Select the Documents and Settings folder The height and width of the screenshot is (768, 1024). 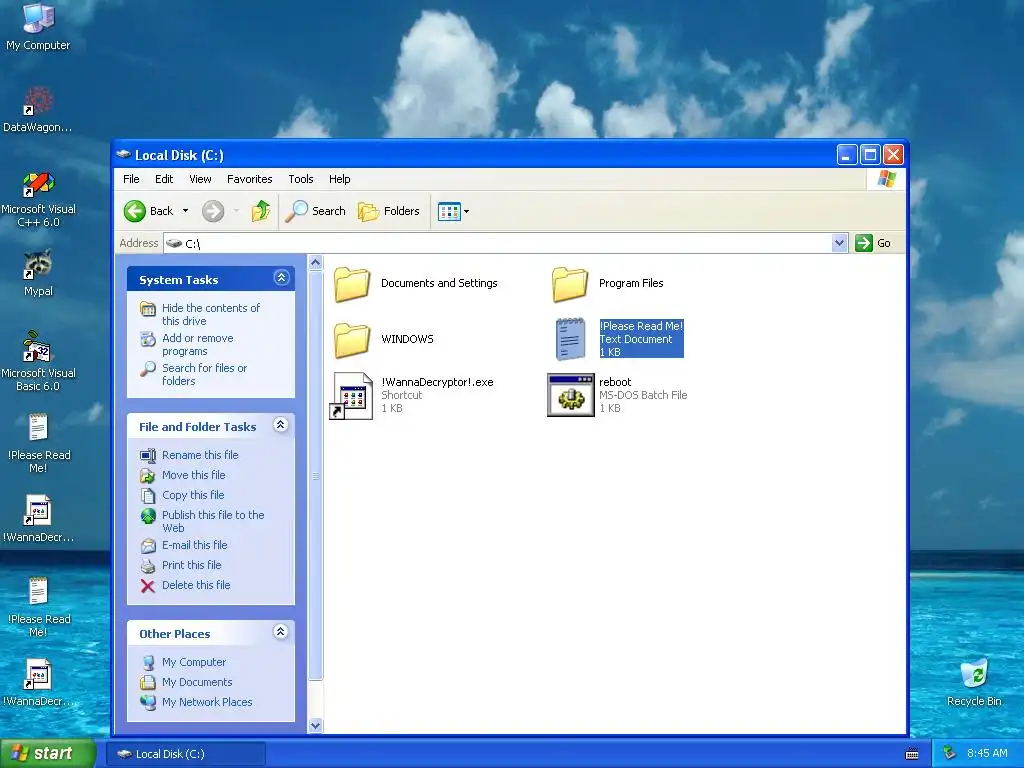click(x=415, y=283)
